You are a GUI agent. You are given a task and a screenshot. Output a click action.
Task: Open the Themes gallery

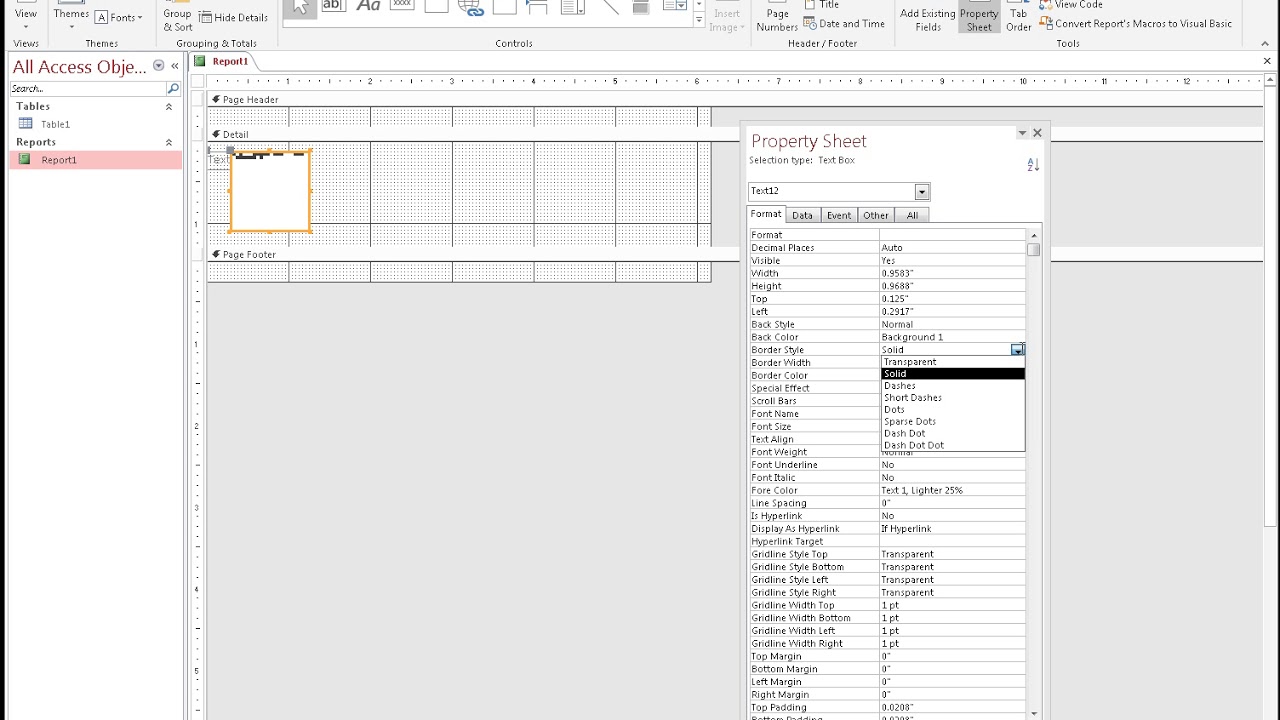[x=71, y=16]
